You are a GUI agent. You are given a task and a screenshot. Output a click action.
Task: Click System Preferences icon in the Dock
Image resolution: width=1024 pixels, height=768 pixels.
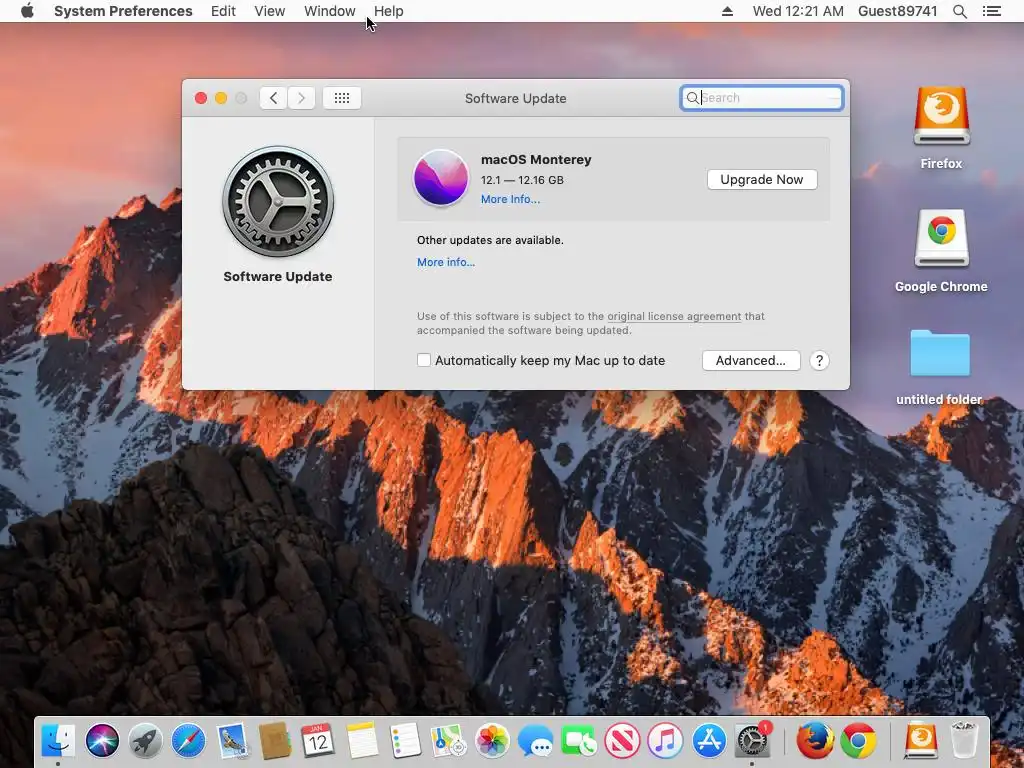[x=752, y=741]
